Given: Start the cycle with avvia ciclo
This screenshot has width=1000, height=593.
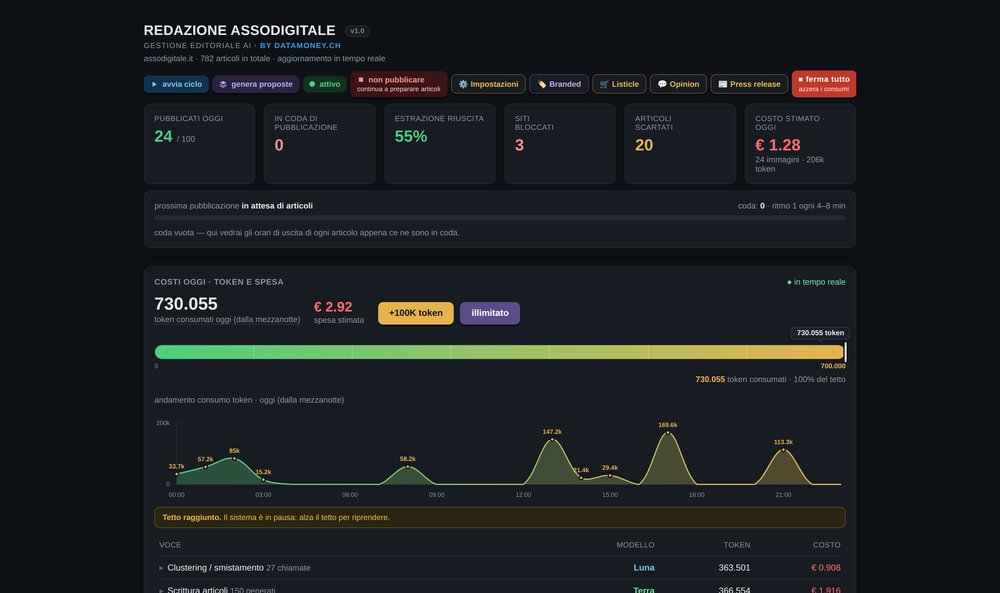Looking at the screenshot, I should [x=176, y=84].
